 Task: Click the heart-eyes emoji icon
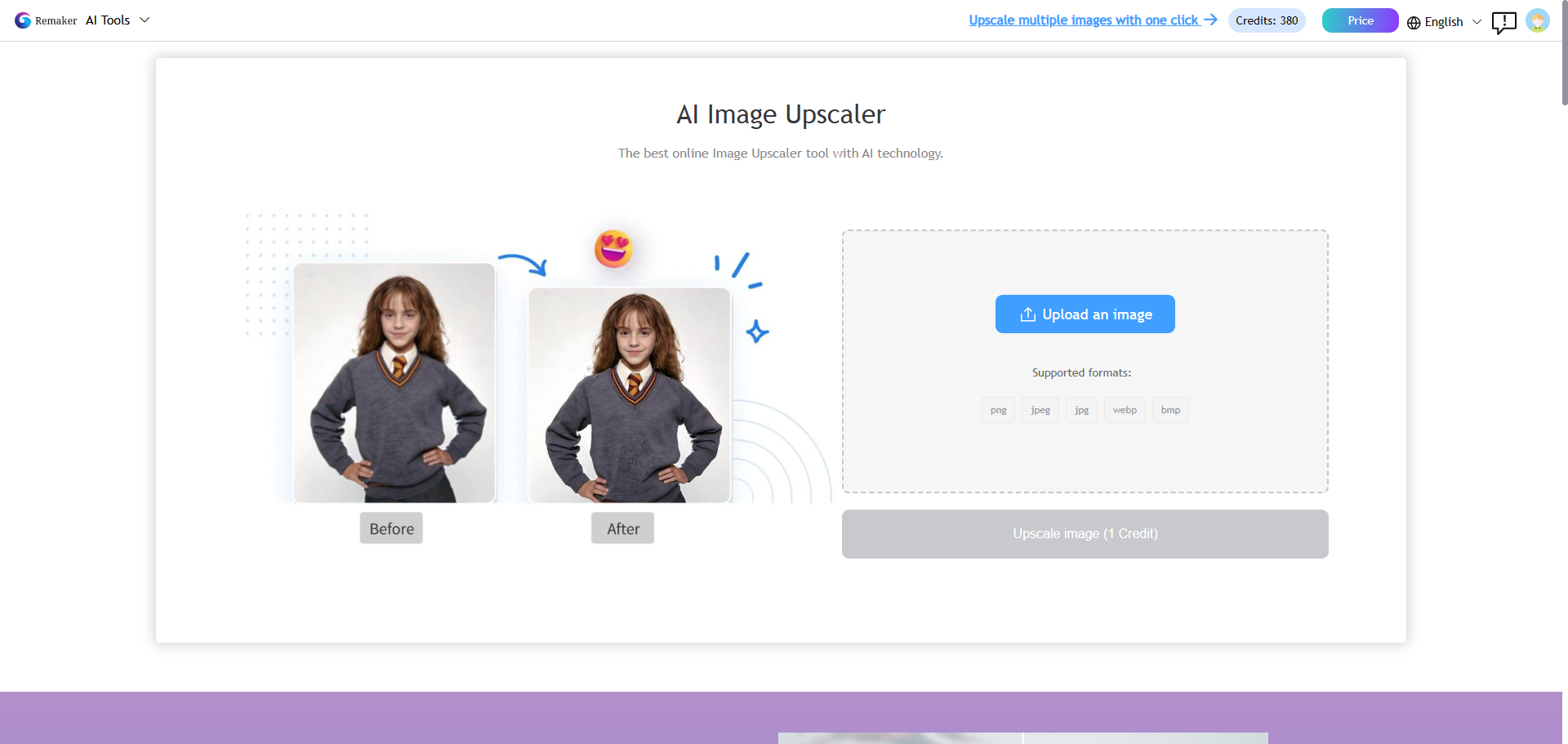(x=613, y=249)
